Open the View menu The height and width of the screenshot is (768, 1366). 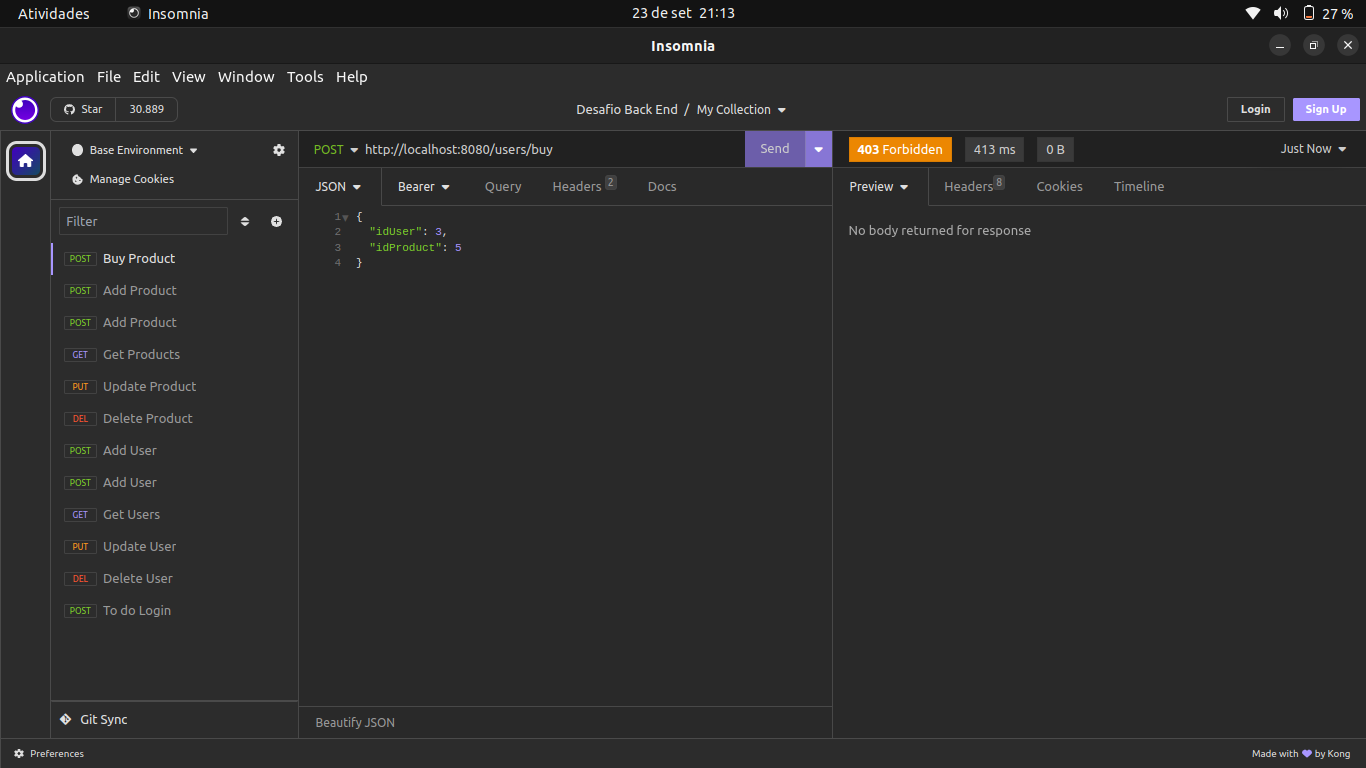[x=188, y=77]
